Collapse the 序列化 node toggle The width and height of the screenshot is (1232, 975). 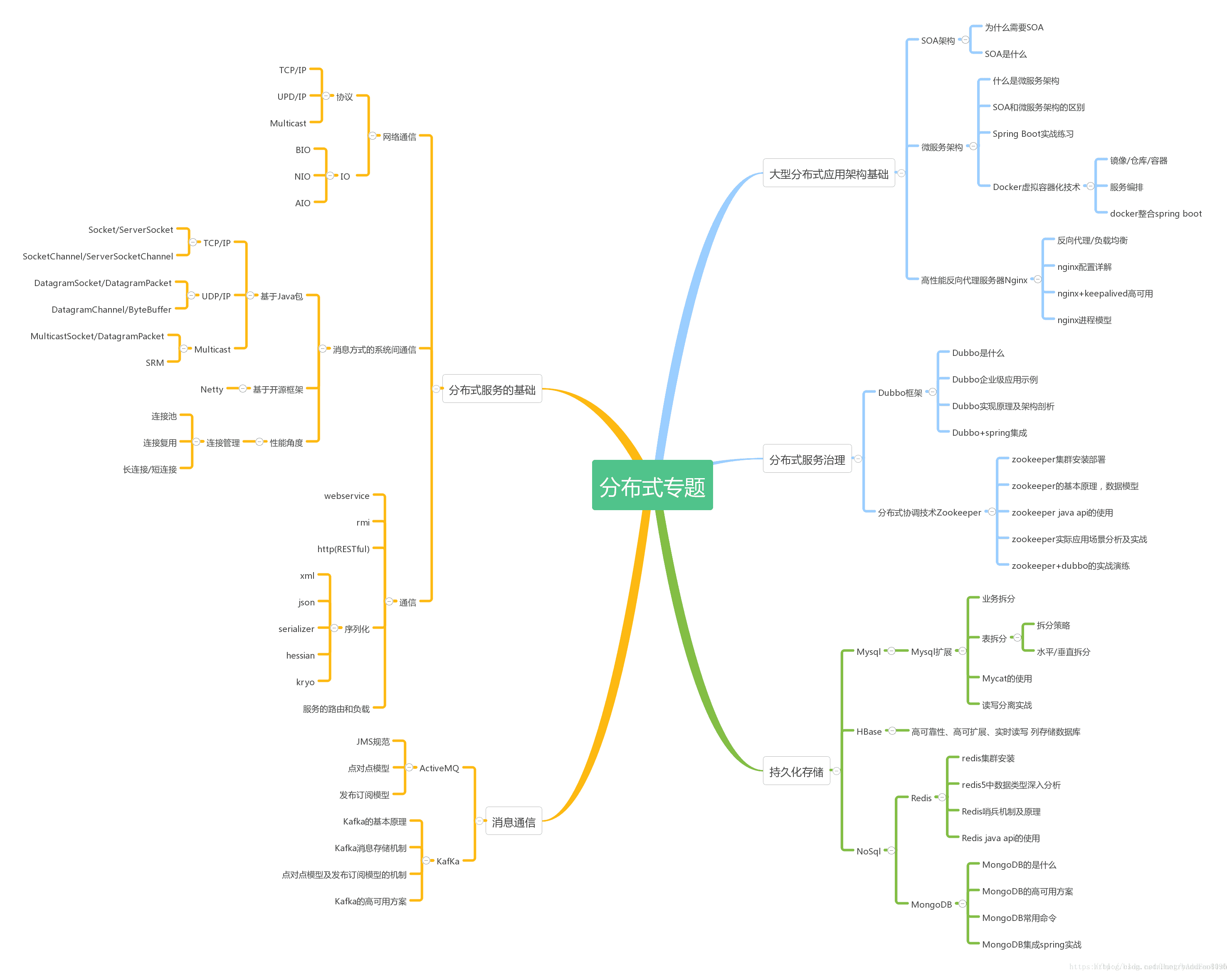point(335,628)
